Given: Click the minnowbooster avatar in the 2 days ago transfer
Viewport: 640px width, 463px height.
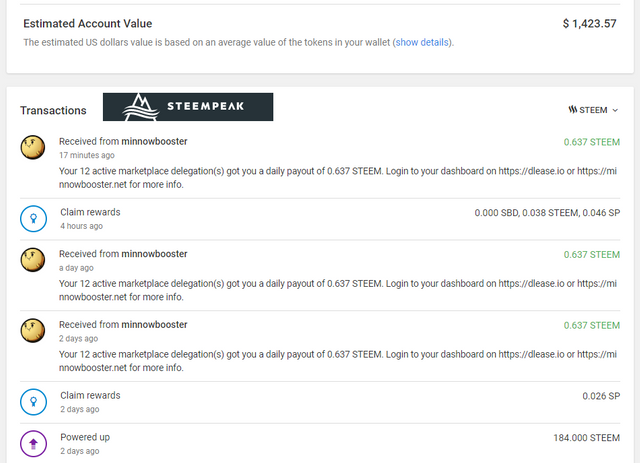Looking at the screenshot, I should coord(33,330).
